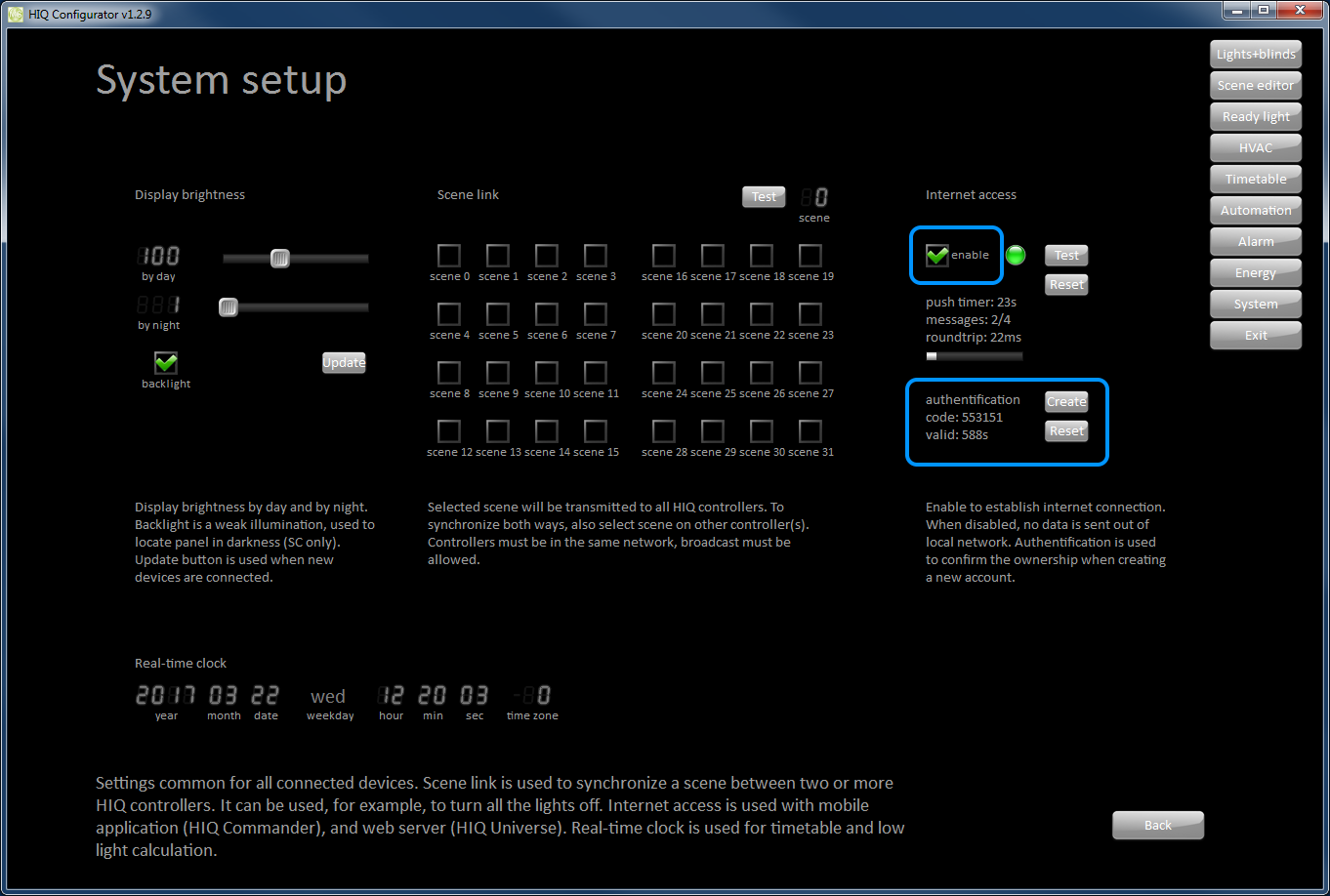Select the scene 31 checkbox
1330x896 pixels.
coord(810,431)
